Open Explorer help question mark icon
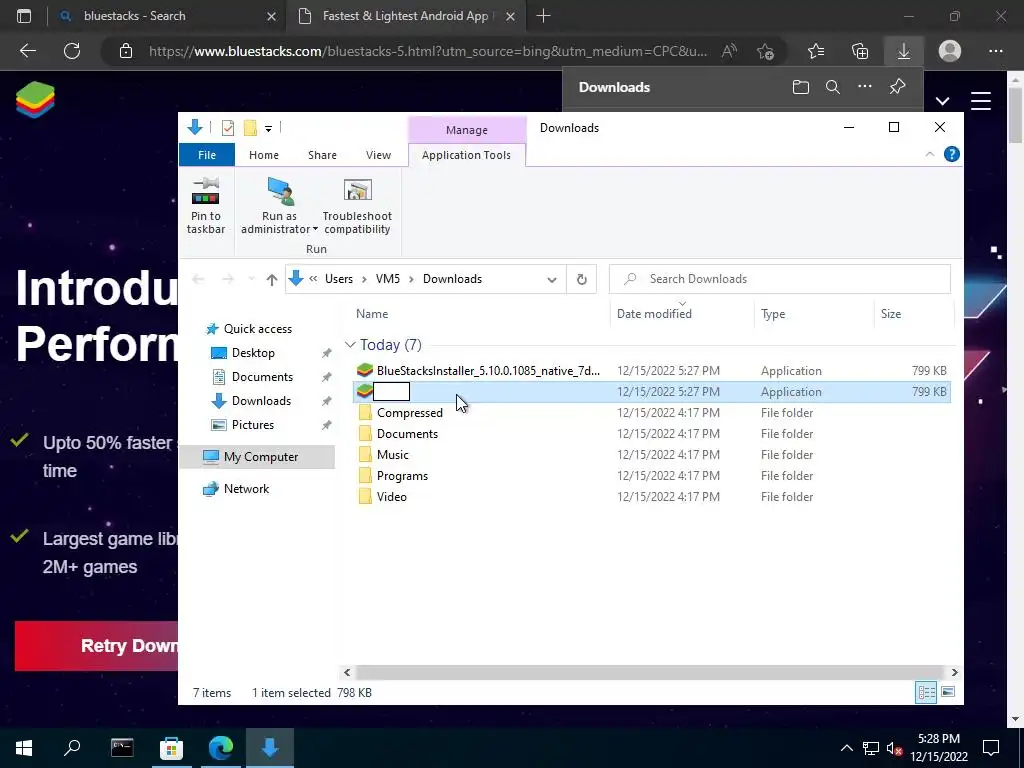 (952, 154)
